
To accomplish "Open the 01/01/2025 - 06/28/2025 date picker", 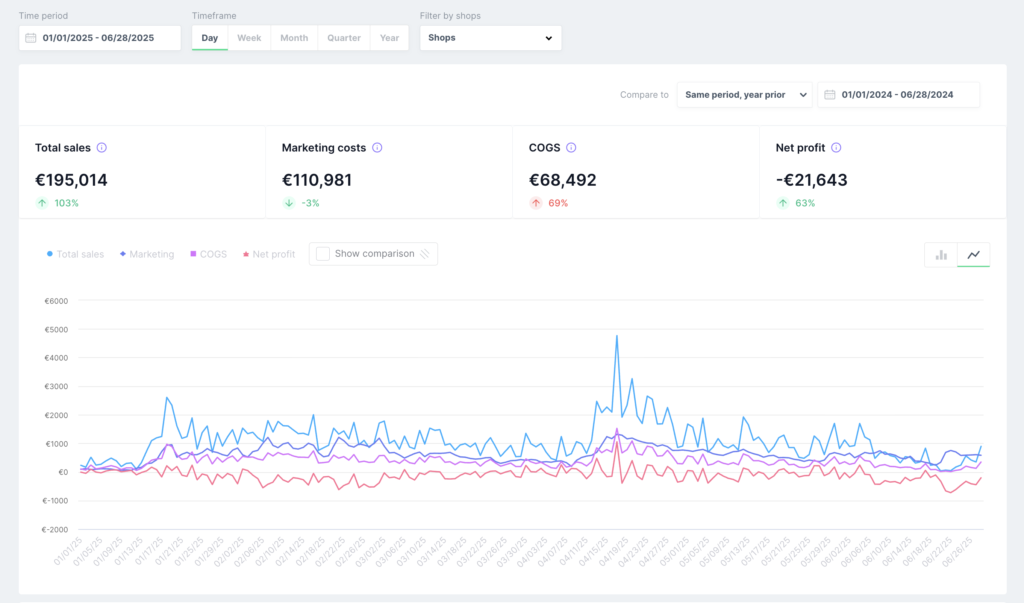I will coord(100,38).
